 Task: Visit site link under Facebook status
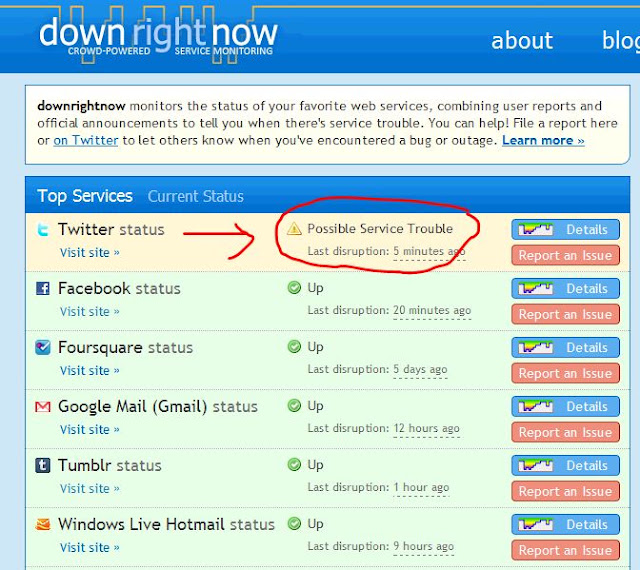90,312
